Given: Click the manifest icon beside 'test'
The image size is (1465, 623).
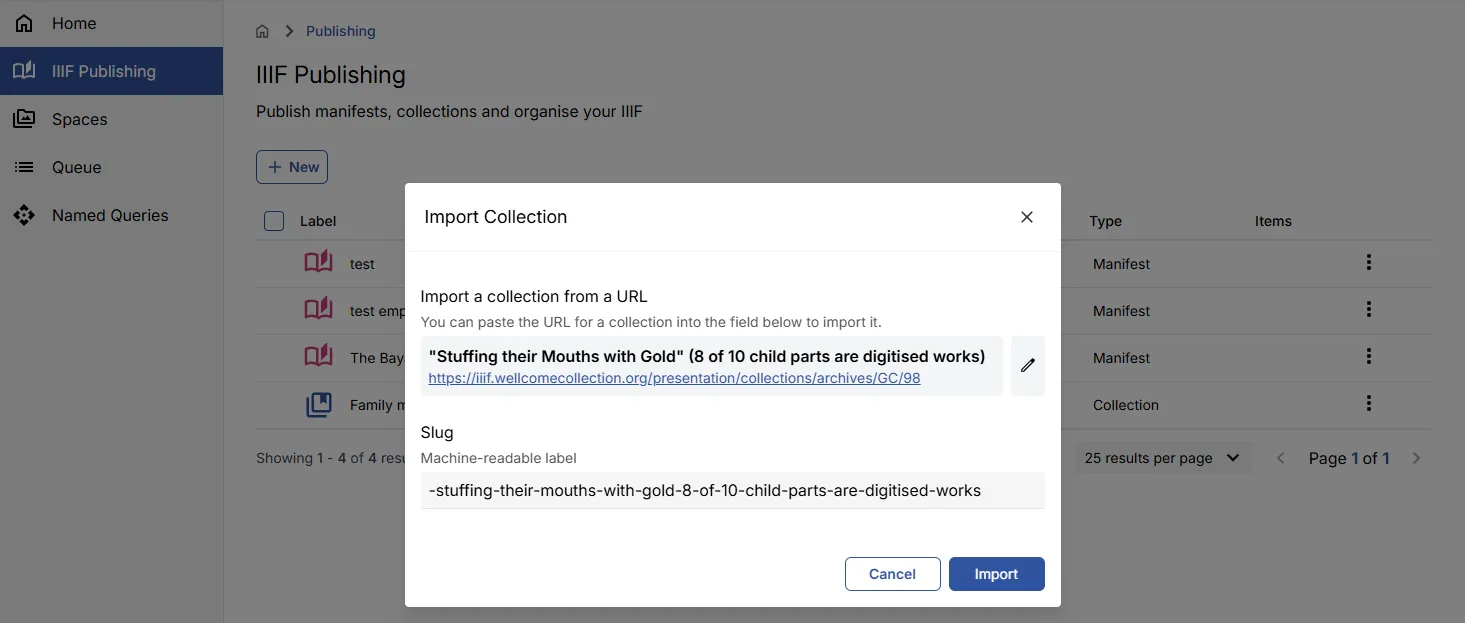Looking at the screenshot, I should tap(318, 260).
